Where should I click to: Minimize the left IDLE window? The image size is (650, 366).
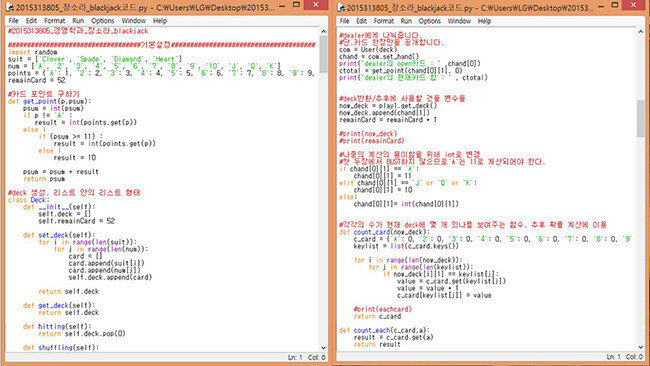(x=282, y=6)
